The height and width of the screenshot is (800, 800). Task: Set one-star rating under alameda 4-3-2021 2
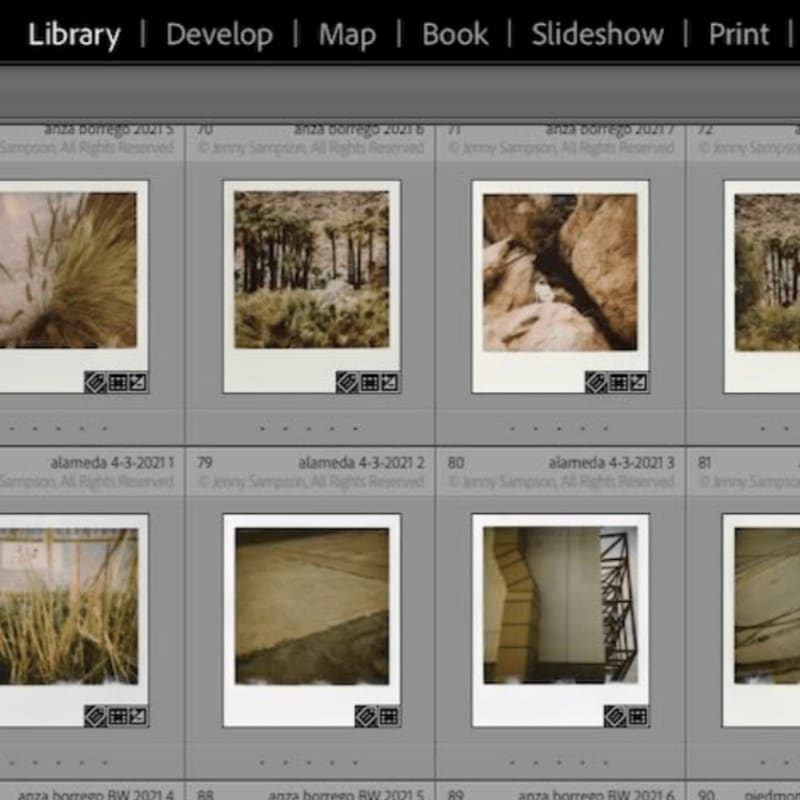[x=262, y=763]
